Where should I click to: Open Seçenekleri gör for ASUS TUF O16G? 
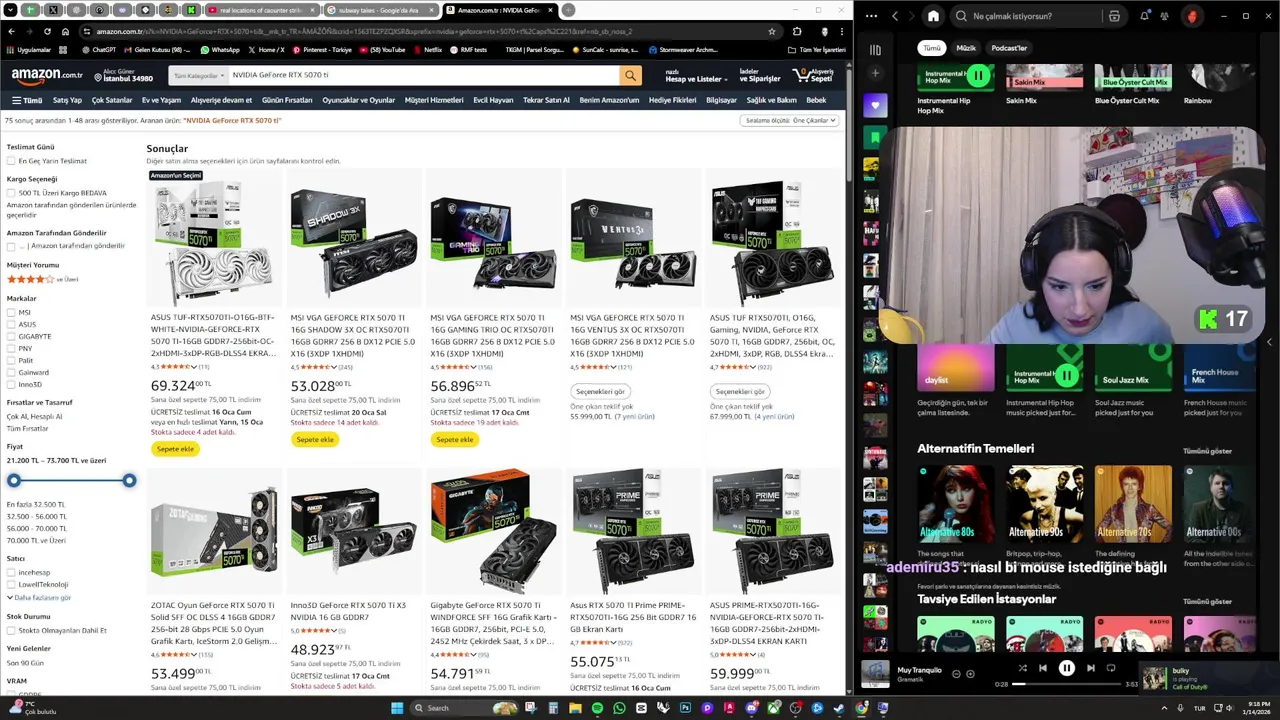tap(740, 391)
